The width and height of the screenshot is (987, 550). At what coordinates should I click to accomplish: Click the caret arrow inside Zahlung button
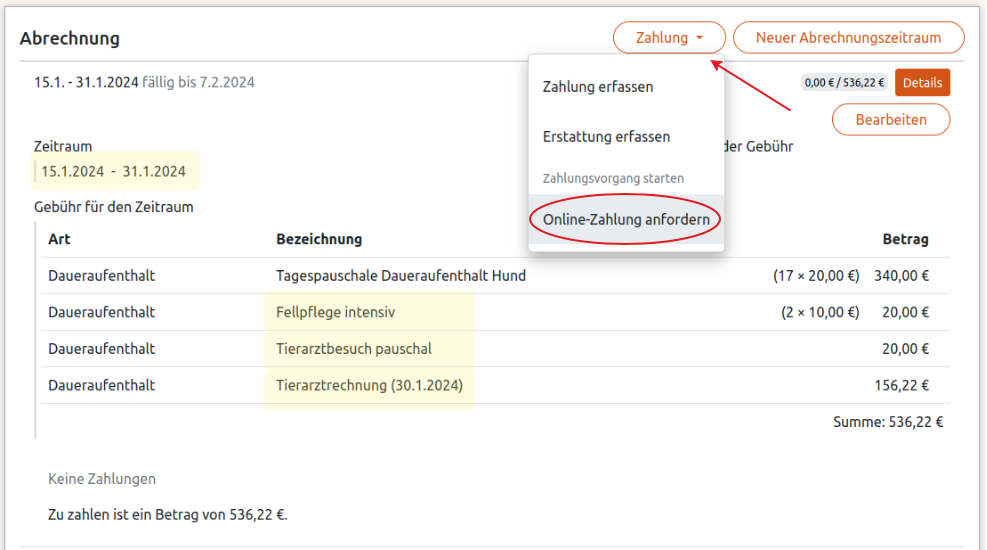pos(699,38)
